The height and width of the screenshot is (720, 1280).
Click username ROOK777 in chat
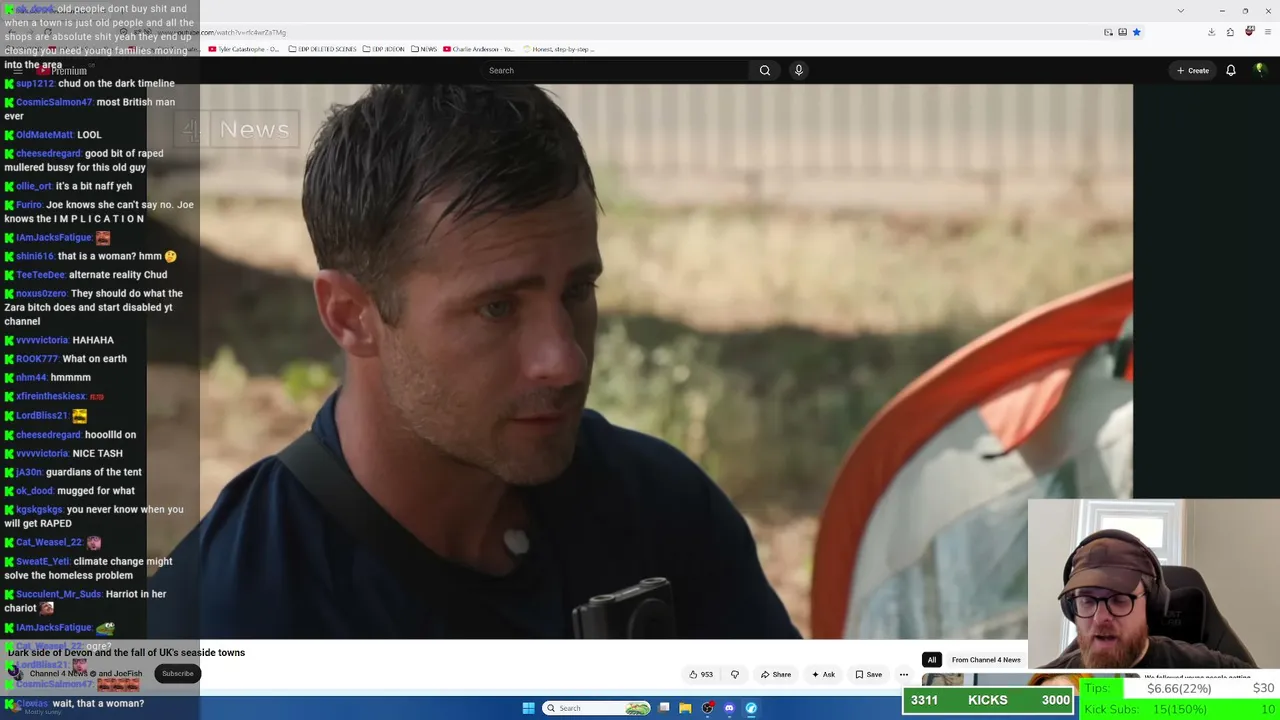click(x=37, y=359)
